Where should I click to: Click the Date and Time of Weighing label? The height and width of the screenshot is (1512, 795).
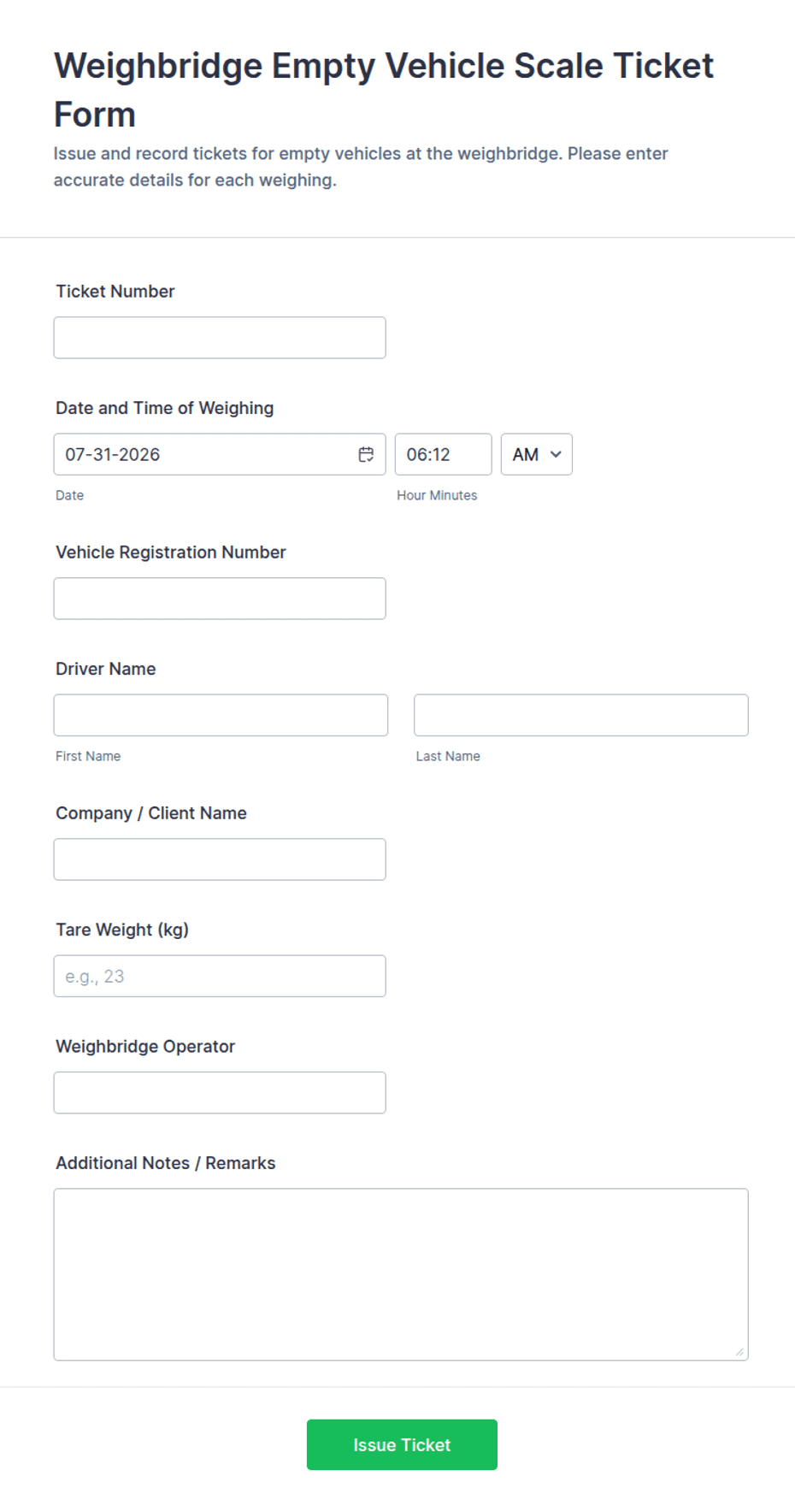pyautogui.click(x=165, y=408)
